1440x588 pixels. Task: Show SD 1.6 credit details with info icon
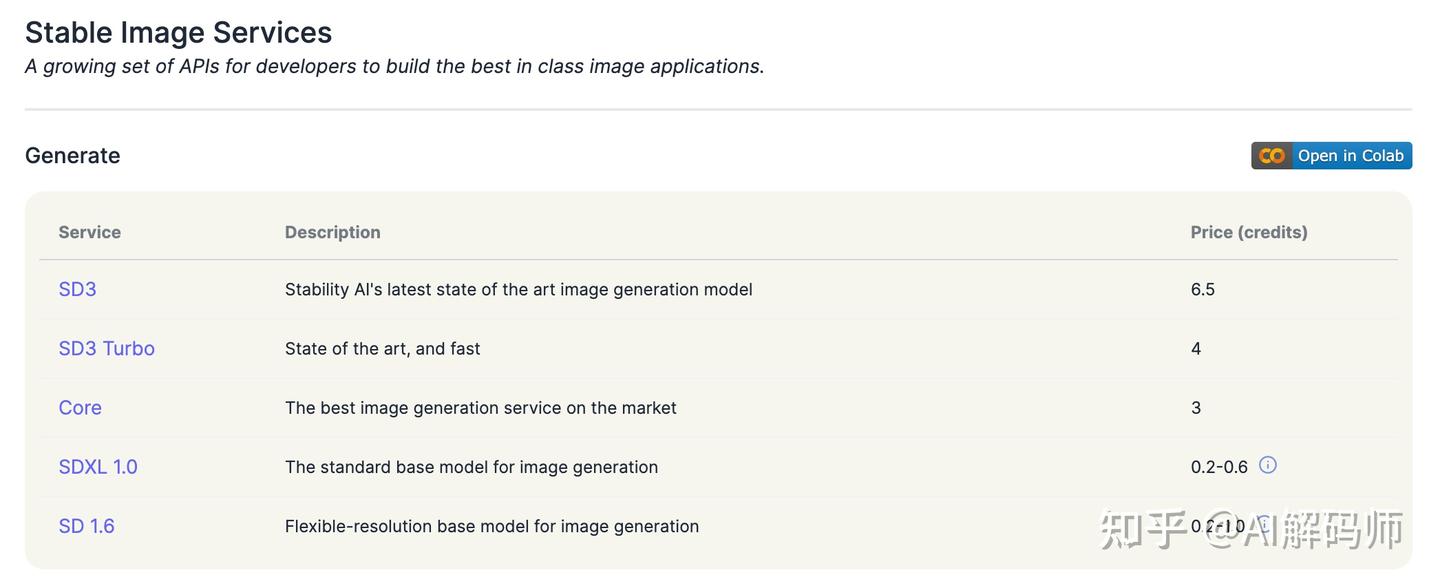click(1262, 522)
